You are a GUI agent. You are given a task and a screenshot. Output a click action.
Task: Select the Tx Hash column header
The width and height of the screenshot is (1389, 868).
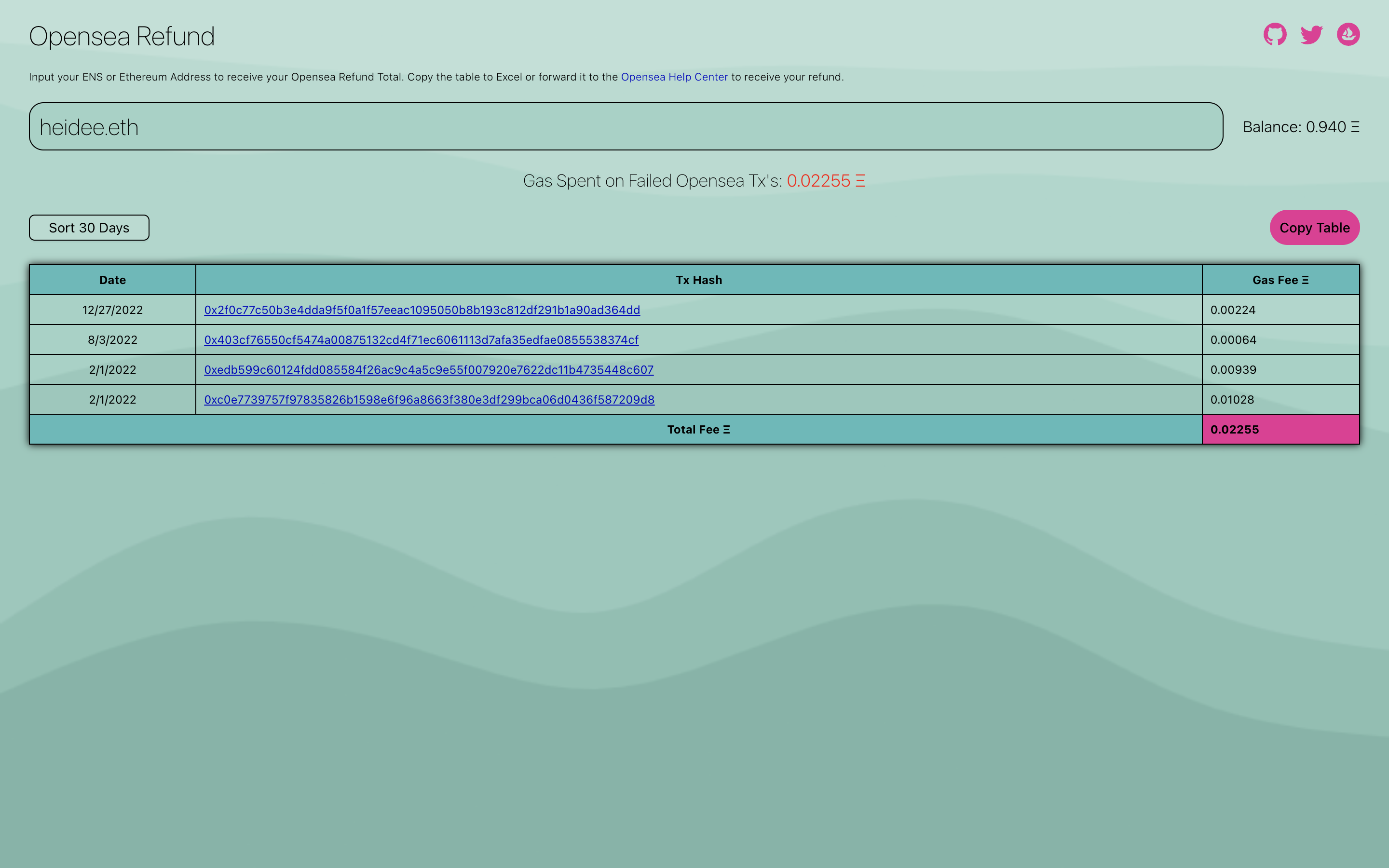[x=698, y=280]
